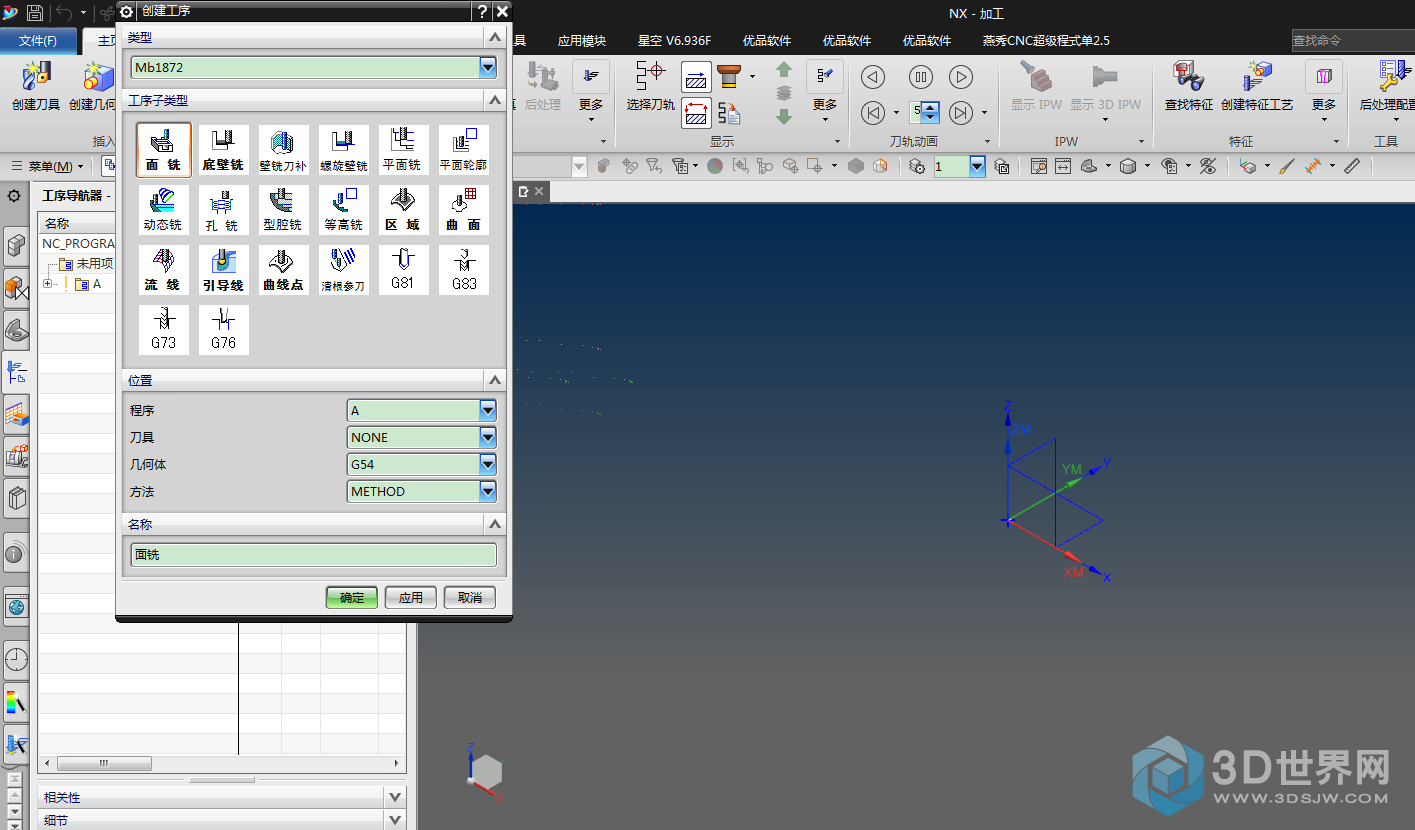The image size is (1415, 830).
Task: Click the 名称 input field containing 面铣
Action: tap(314, 554)
